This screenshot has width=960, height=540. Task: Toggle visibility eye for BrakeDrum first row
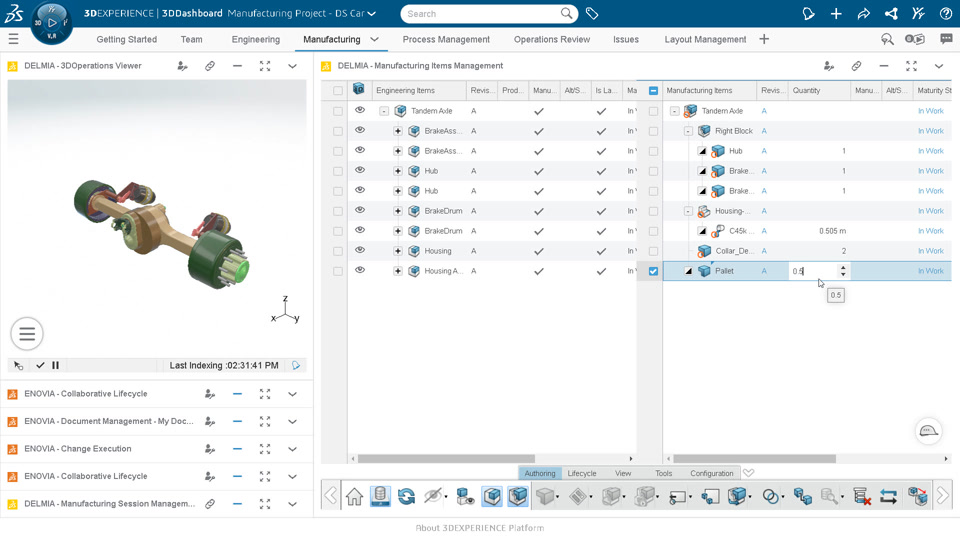tap(359, 210)
